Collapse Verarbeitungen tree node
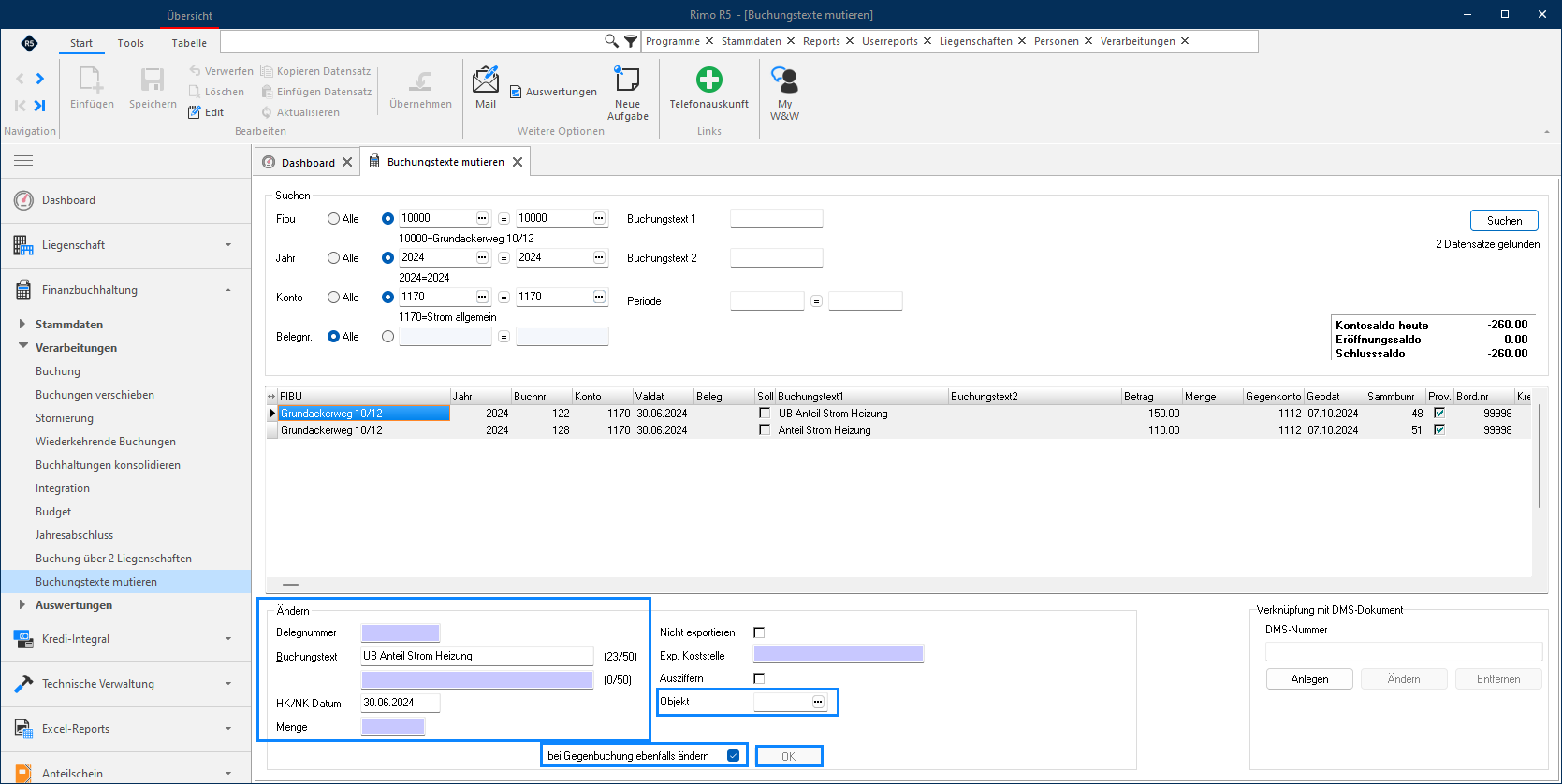Viewport: 1562px width, 784px height. point(22,347)
